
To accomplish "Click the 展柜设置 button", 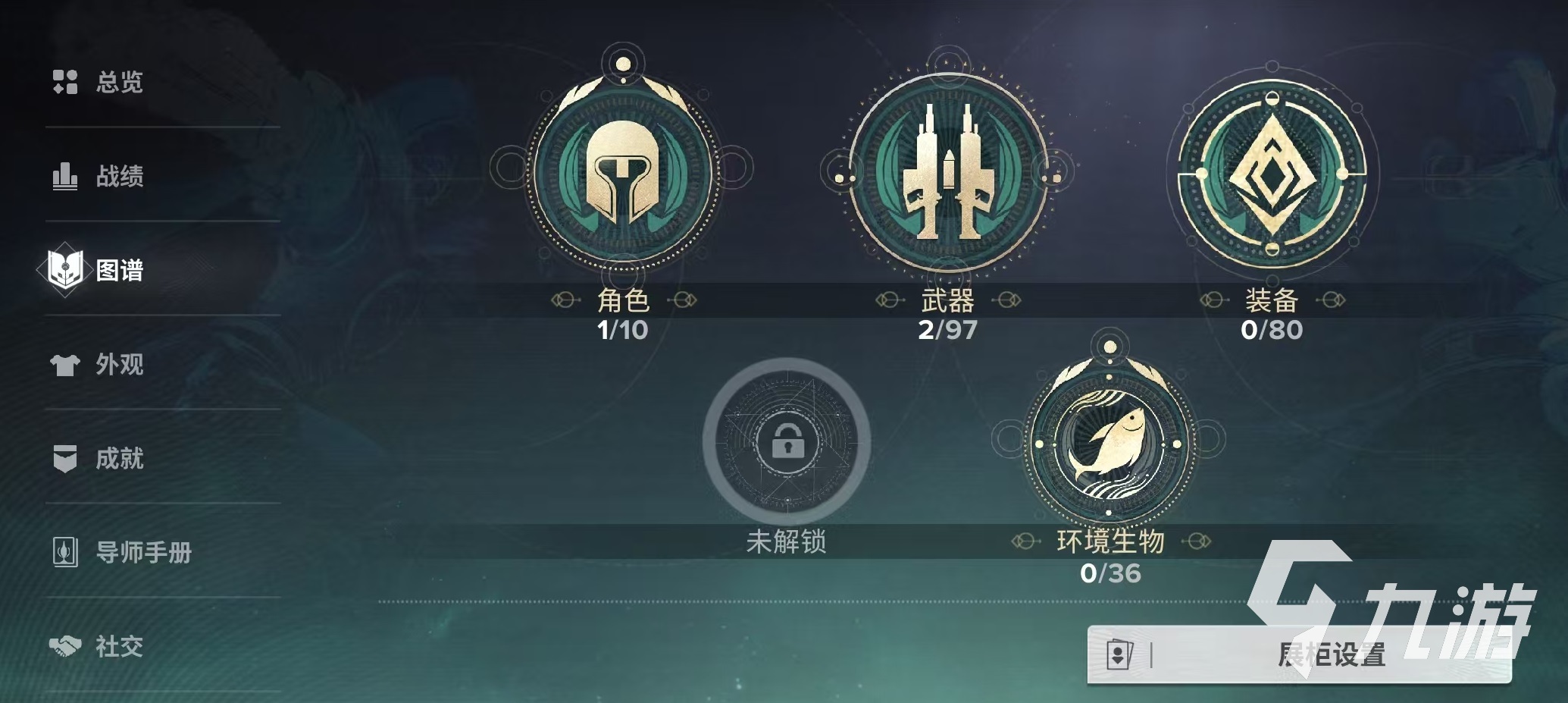I will pyautogui.click(x=1299, y=654).
